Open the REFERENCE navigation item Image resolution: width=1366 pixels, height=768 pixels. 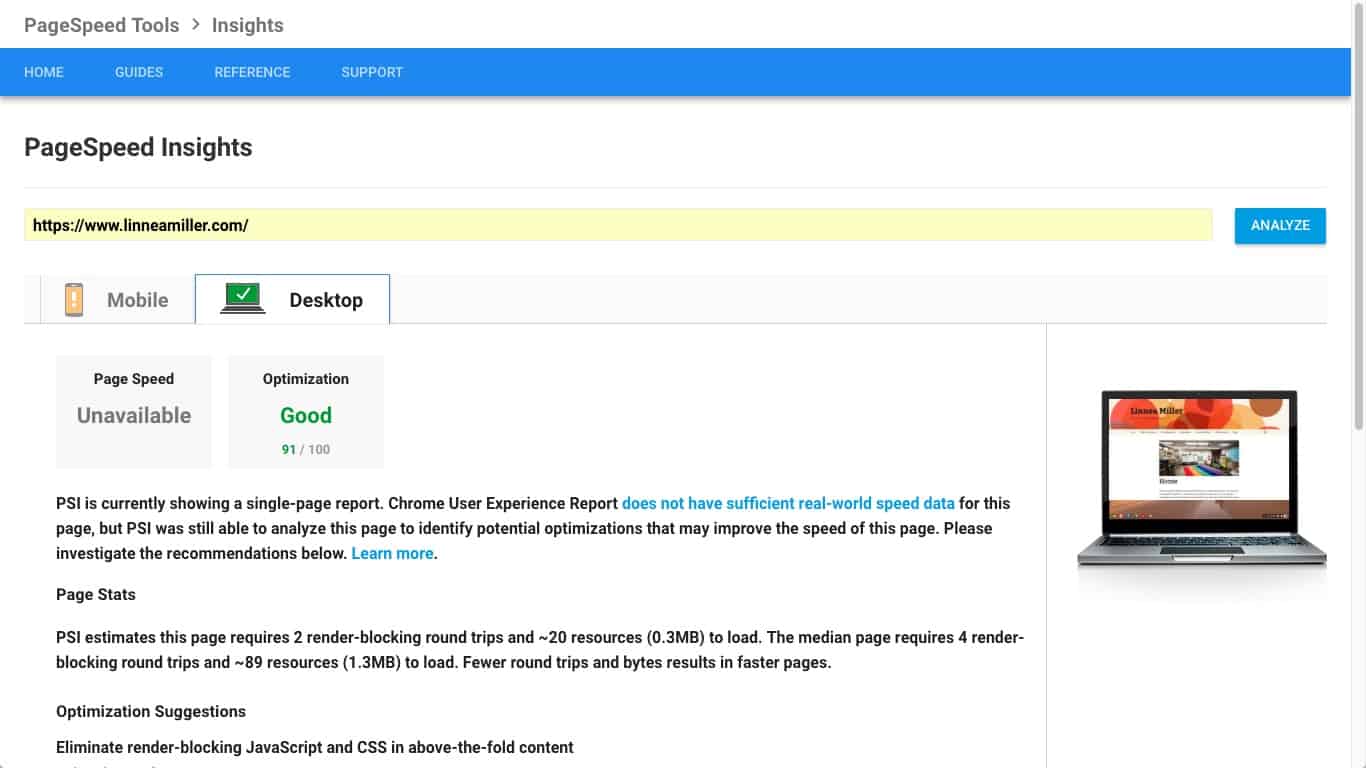252,72
